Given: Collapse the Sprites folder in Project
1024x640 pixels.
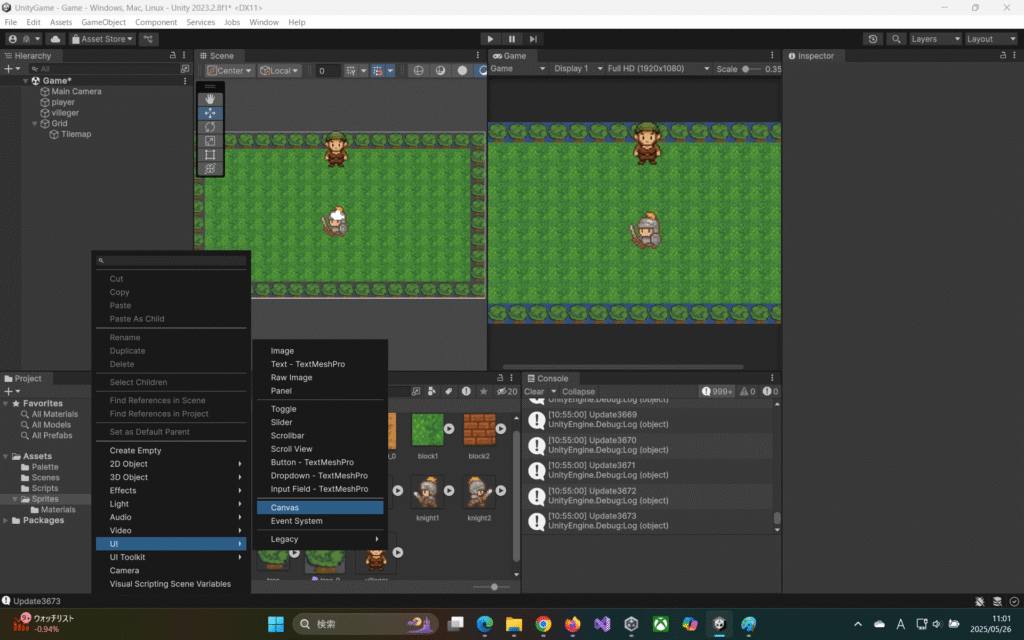Looking at the screenshot, I should pos(15,499).
